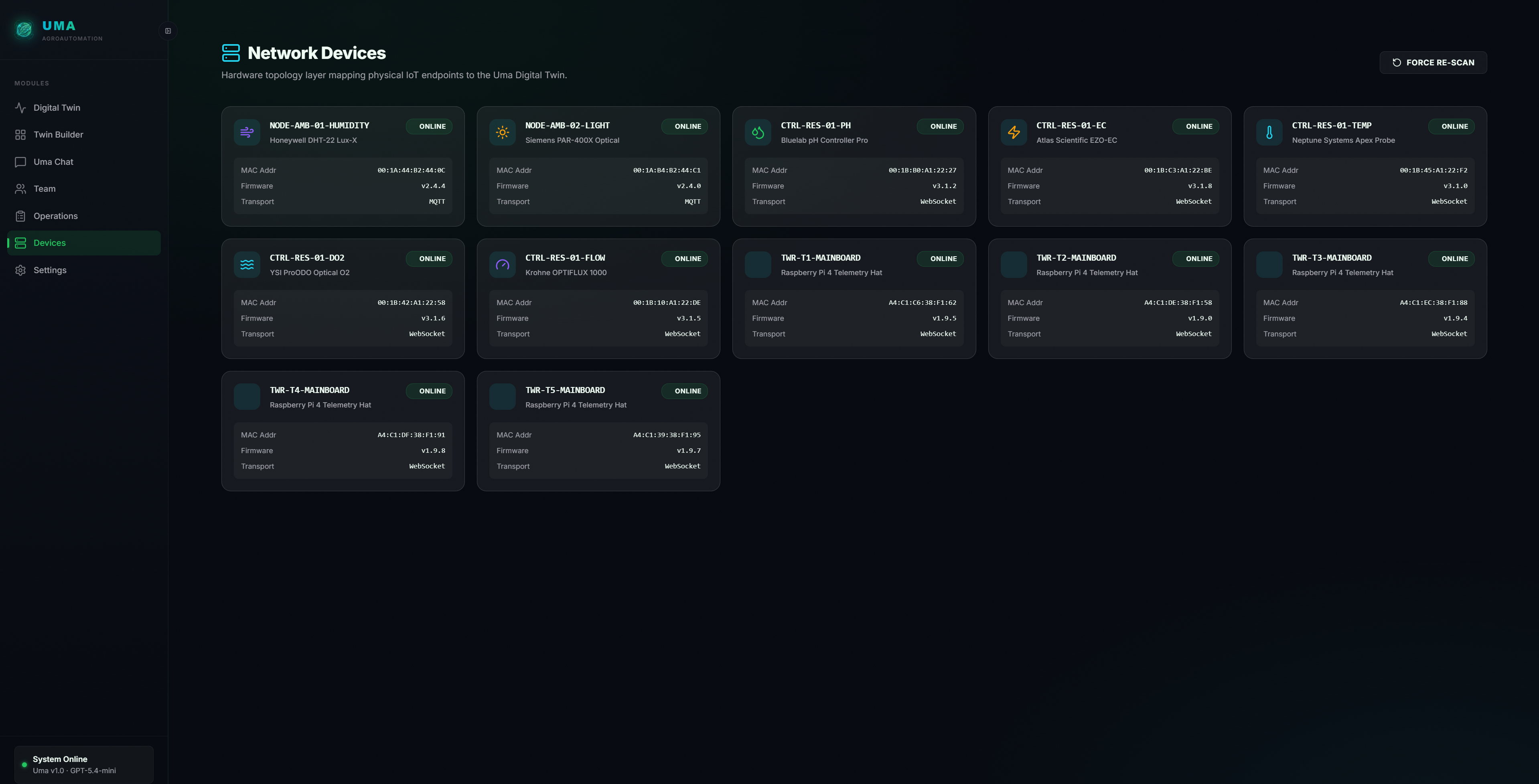The width and height of the screenshot is (1539, 784).
Task: Click the icon tile on TWR-T4-MAINBOARD card
Action: point(247,397)
